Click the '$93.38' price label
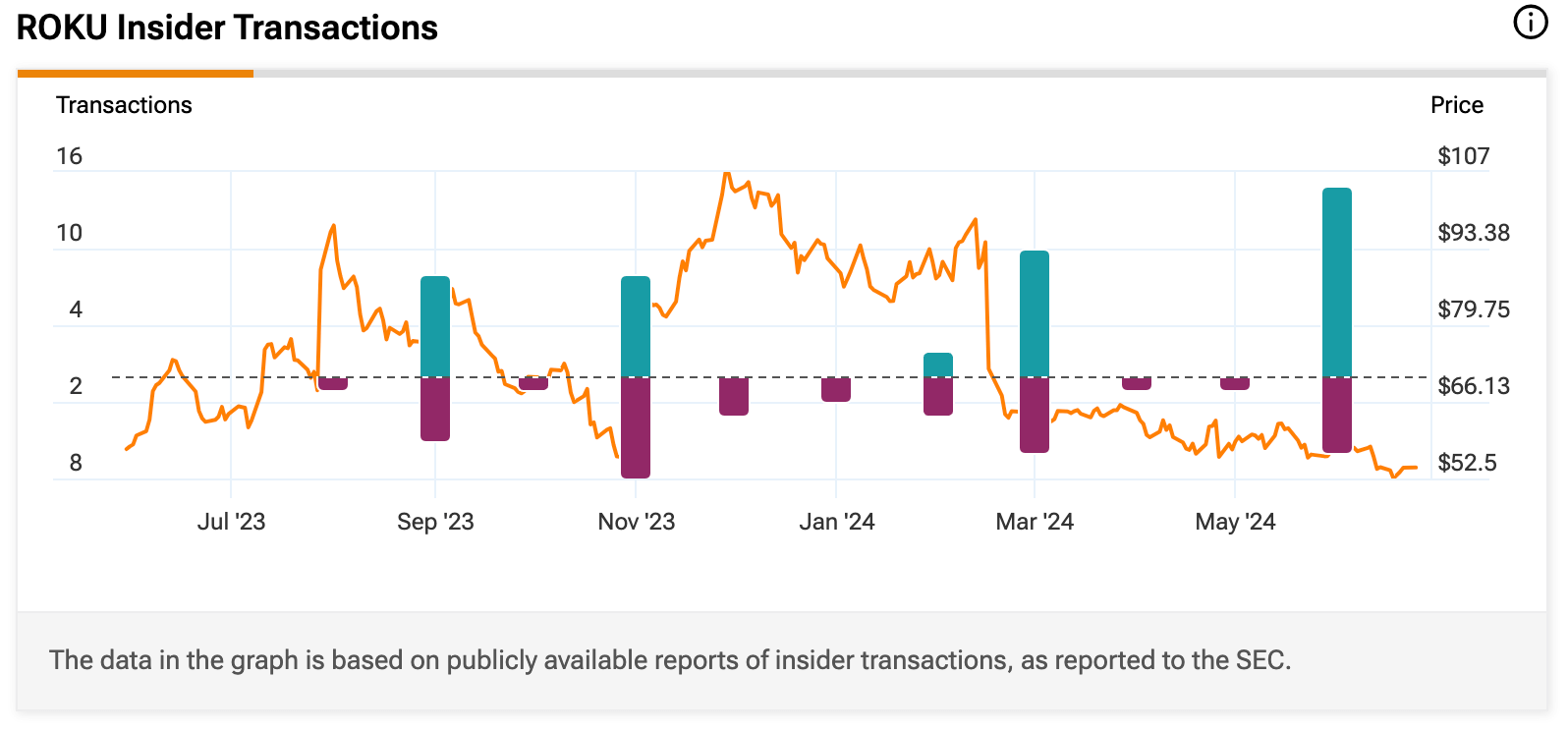Screen dimensions: 1568x731 1474,233
